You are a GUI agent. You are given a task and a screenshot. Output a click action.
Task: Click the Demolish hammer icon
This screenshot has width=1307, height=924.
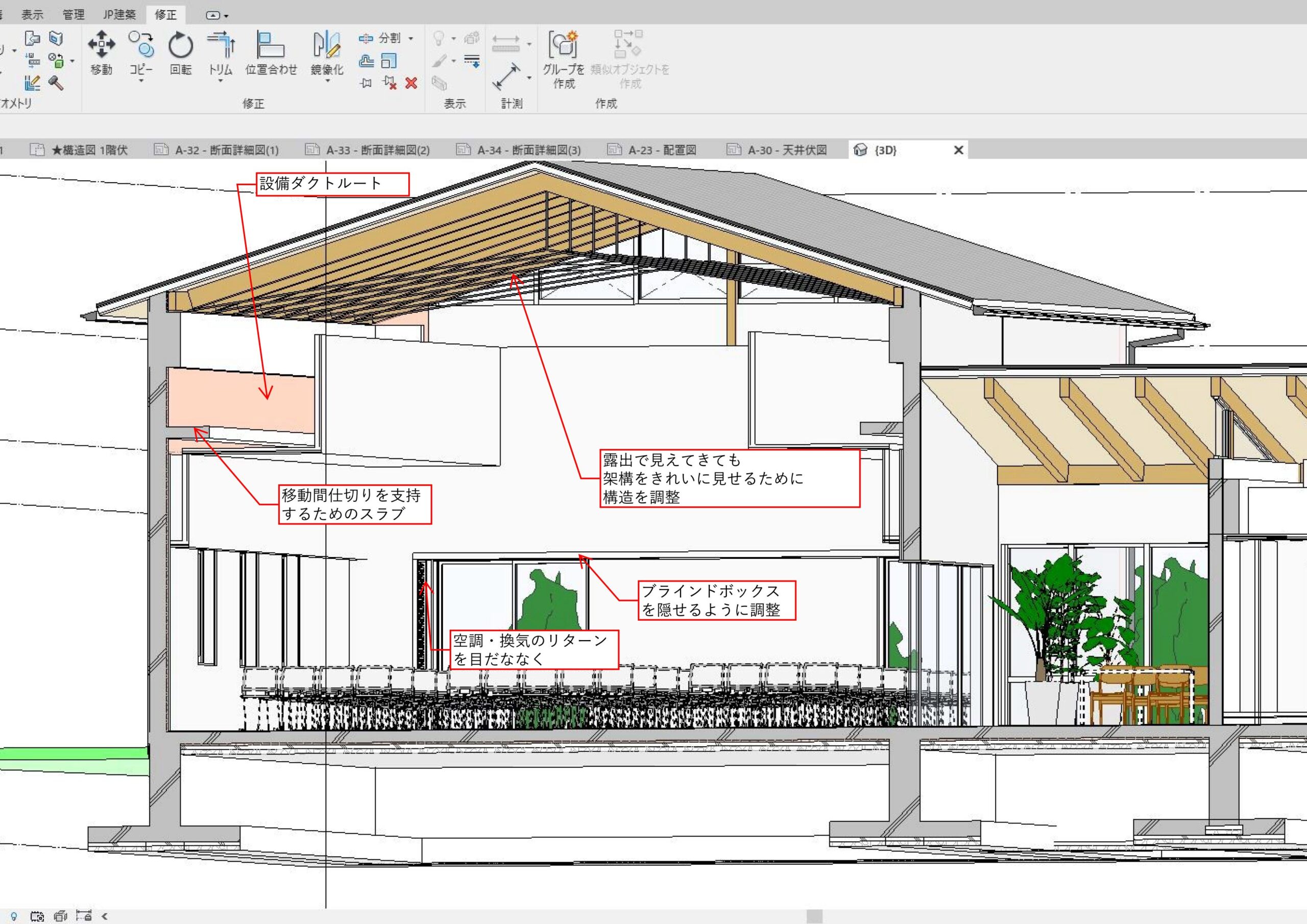point(56,83)
